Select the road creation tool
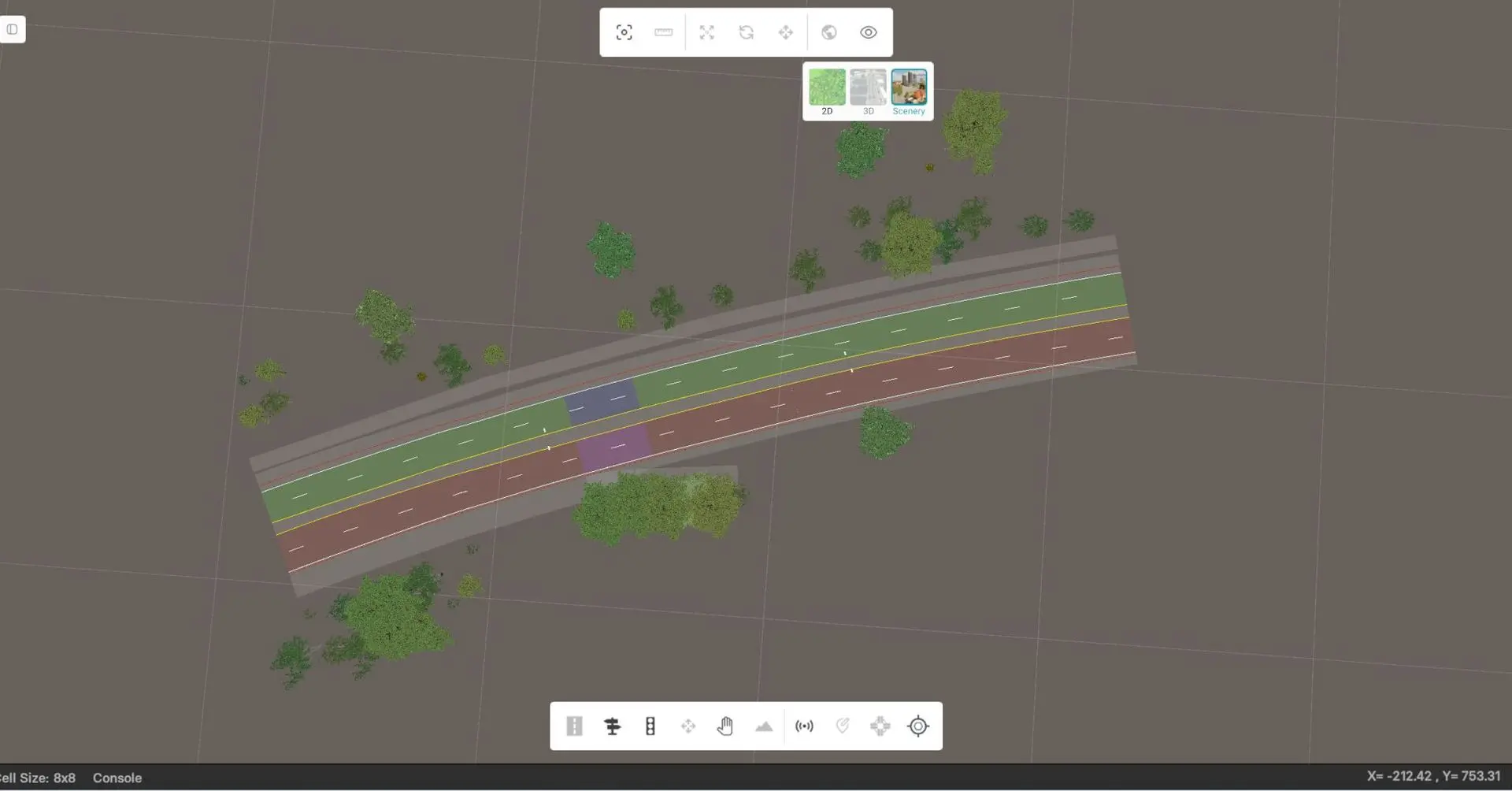Image resolution: width=1512 pixels, height=791 pixels. pyautogui.click(x=574, y=726)
